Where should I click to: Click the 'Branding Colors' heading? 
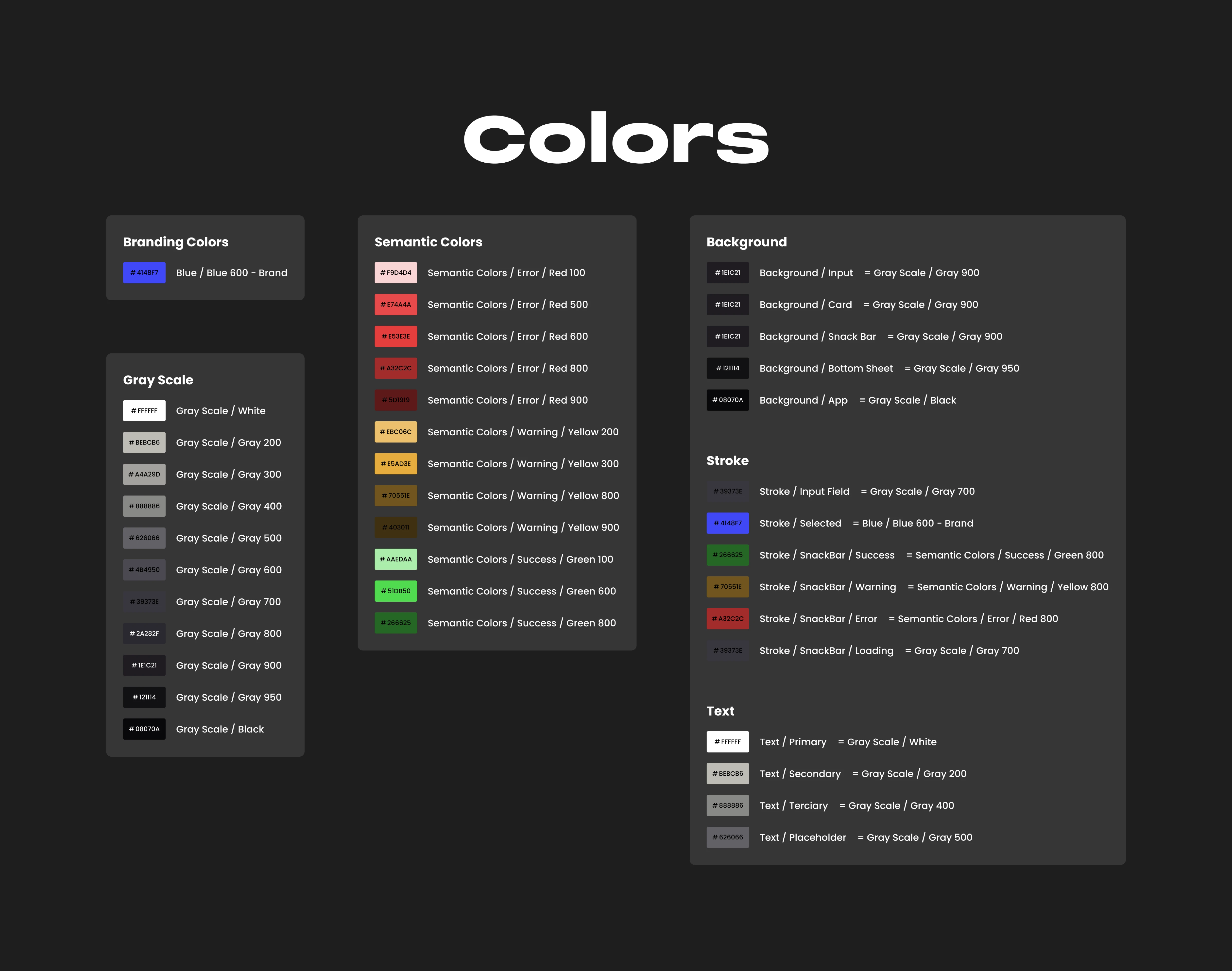pyautogui.click(x=176, y=242)
